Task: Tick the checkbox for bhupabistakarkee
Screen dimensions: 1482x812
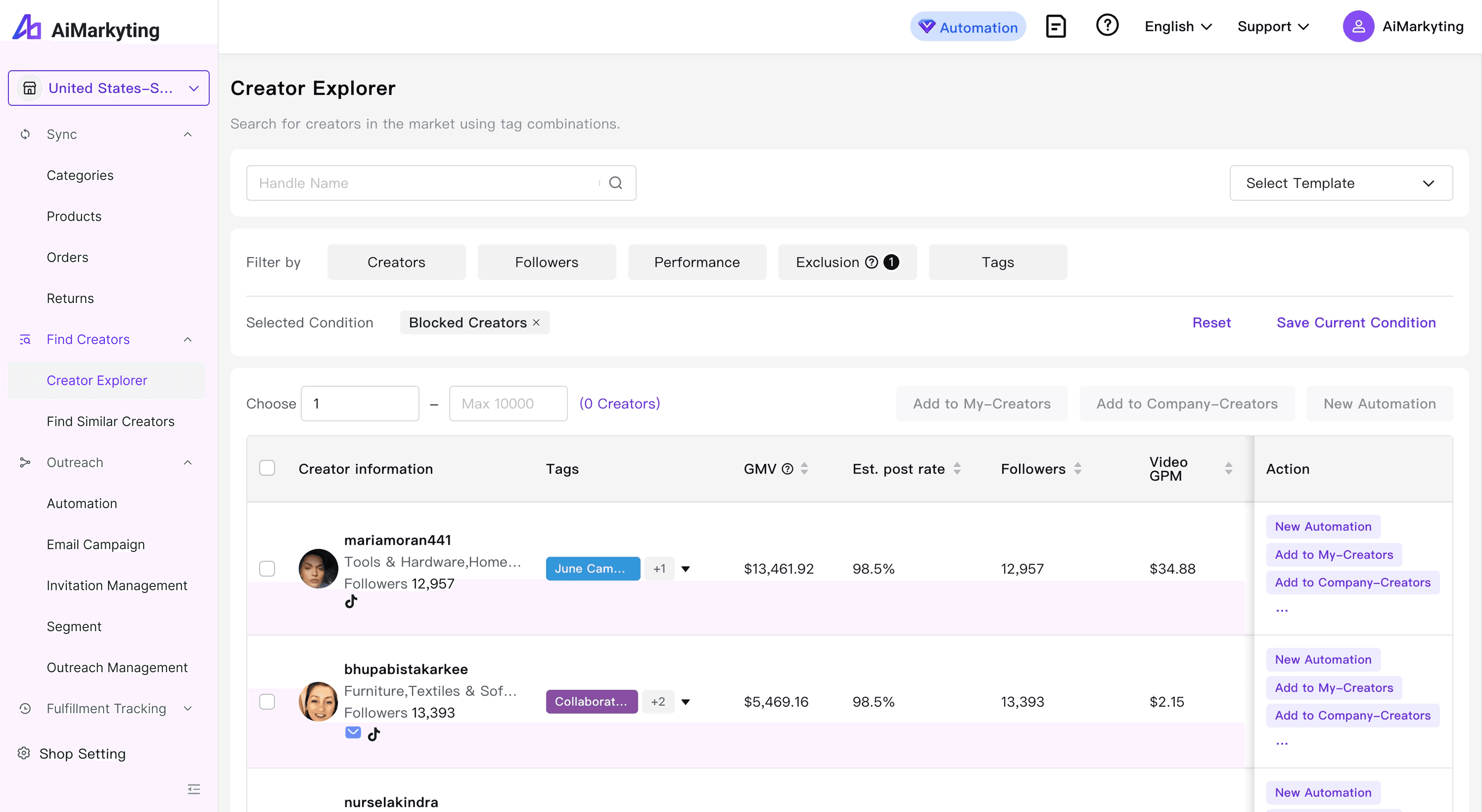Action: point(267,702)
